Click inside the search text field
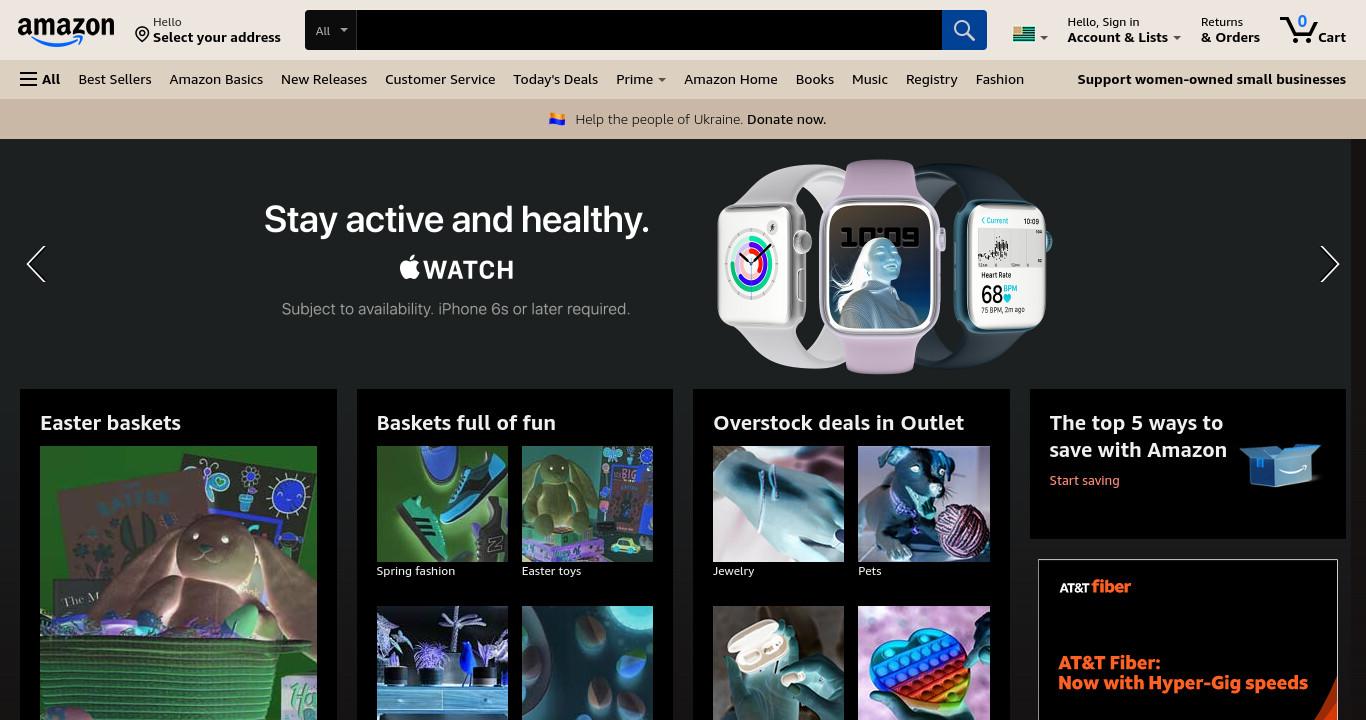 (x=649, y=30)
